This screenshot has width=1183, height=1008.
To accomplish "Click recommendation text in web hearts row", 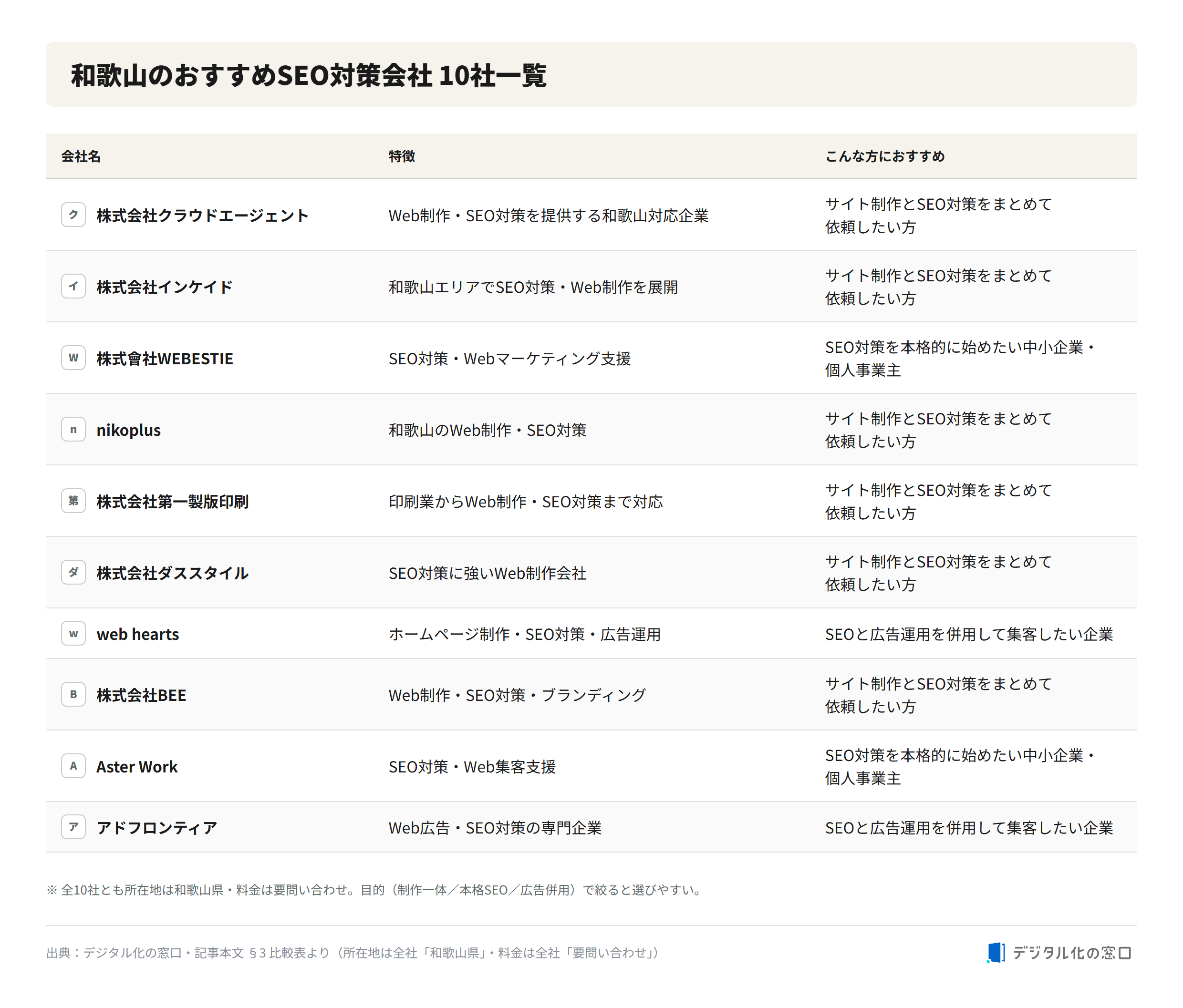I will click(x=969, y=634).
